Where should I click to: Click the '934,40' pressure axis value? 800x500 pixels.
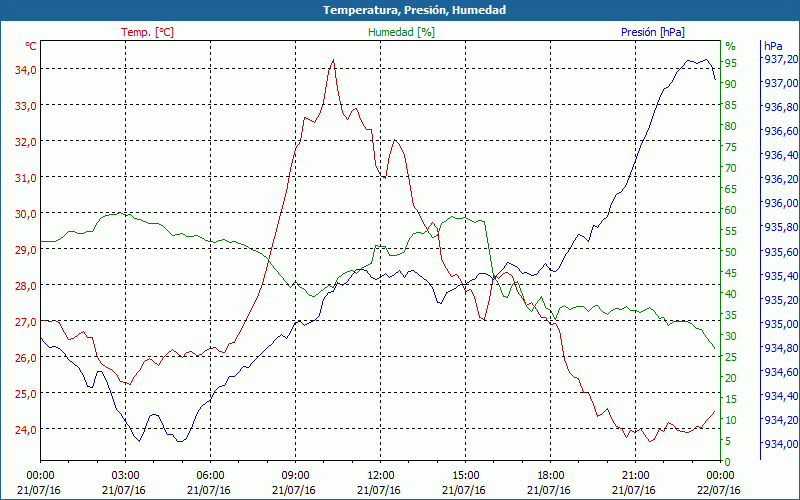781,396
